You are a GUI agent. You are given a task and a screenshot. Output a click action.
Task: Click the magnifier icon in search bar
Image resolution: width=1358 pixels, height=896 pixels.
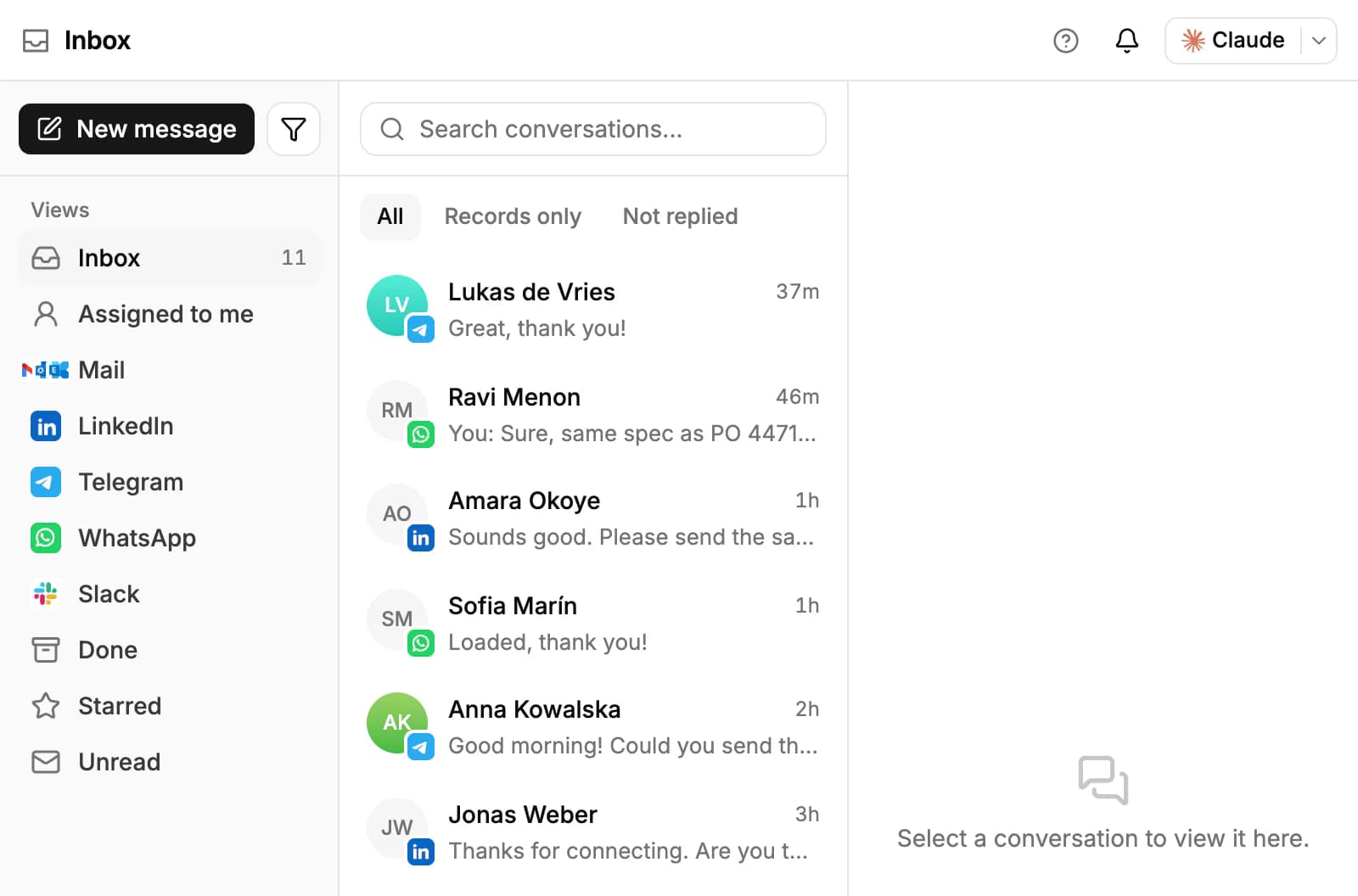point(391,129)
